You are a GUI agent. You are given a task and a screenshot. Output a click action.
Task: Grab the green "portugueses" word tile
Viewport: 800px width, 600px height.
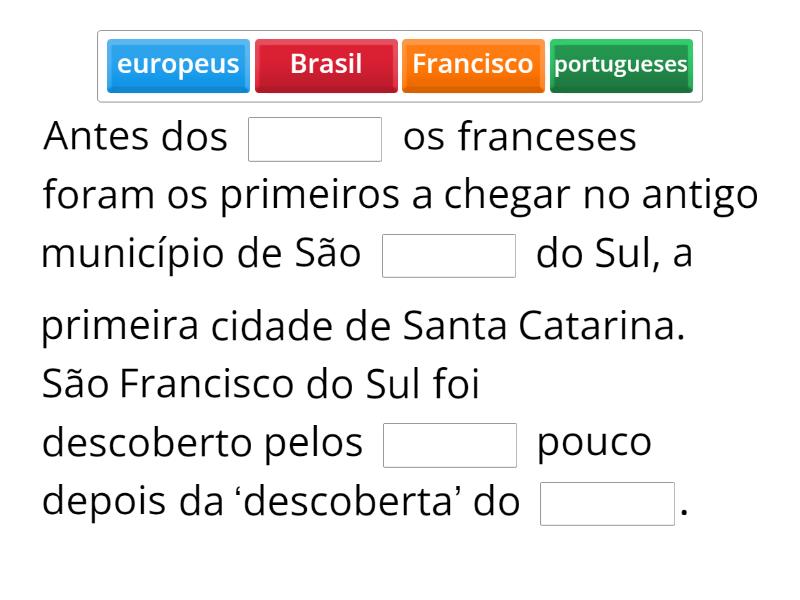pyautogui.click(x=621, y=65)
